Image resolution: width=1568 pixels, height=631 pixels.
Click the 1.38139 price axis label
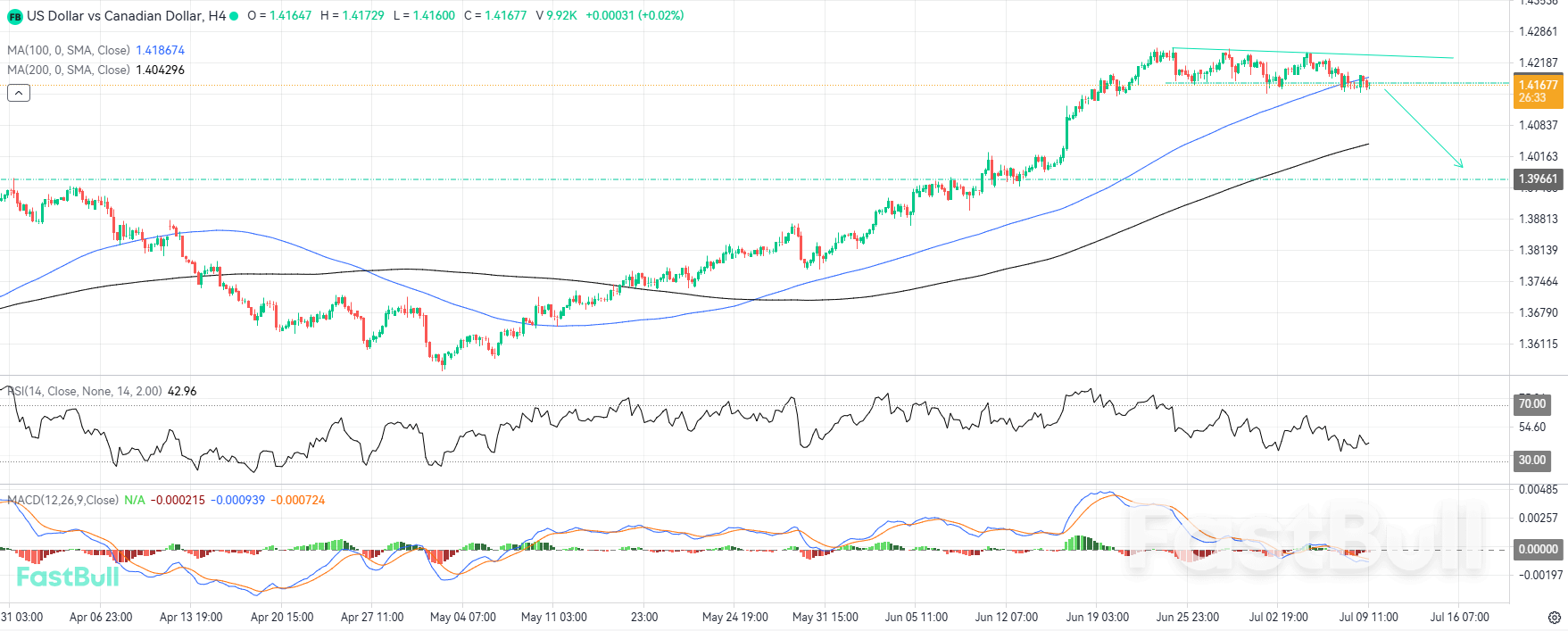click(x=1539, y=250)
